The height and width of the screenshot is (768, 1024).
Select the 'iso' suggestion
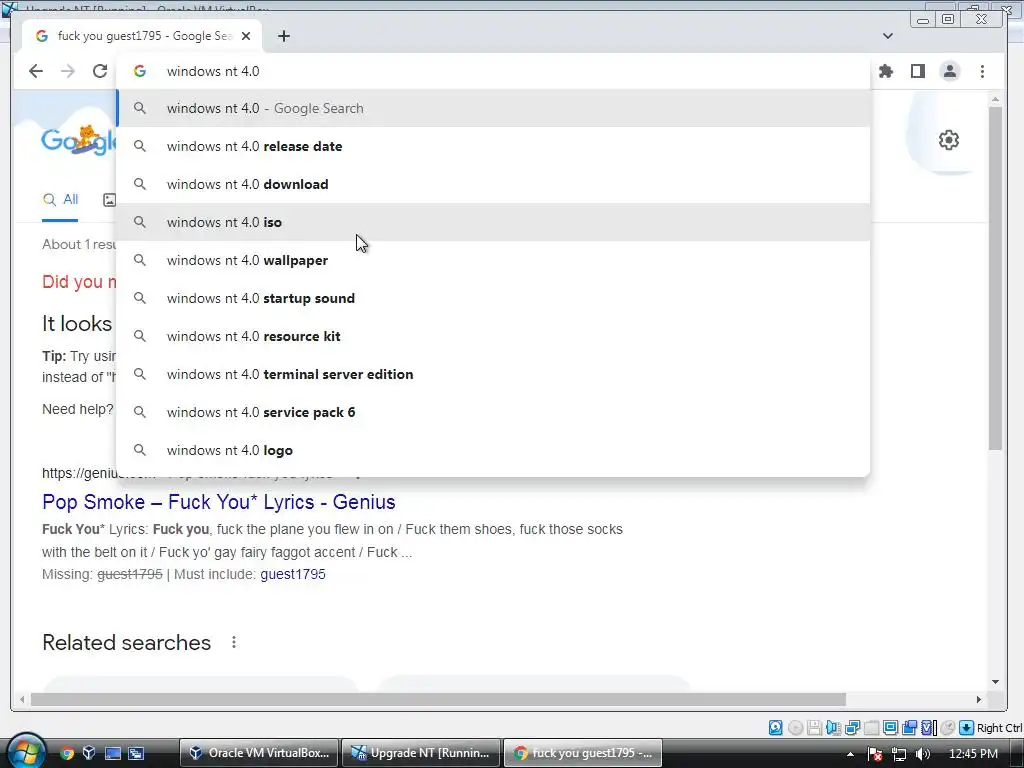point(493,222)
